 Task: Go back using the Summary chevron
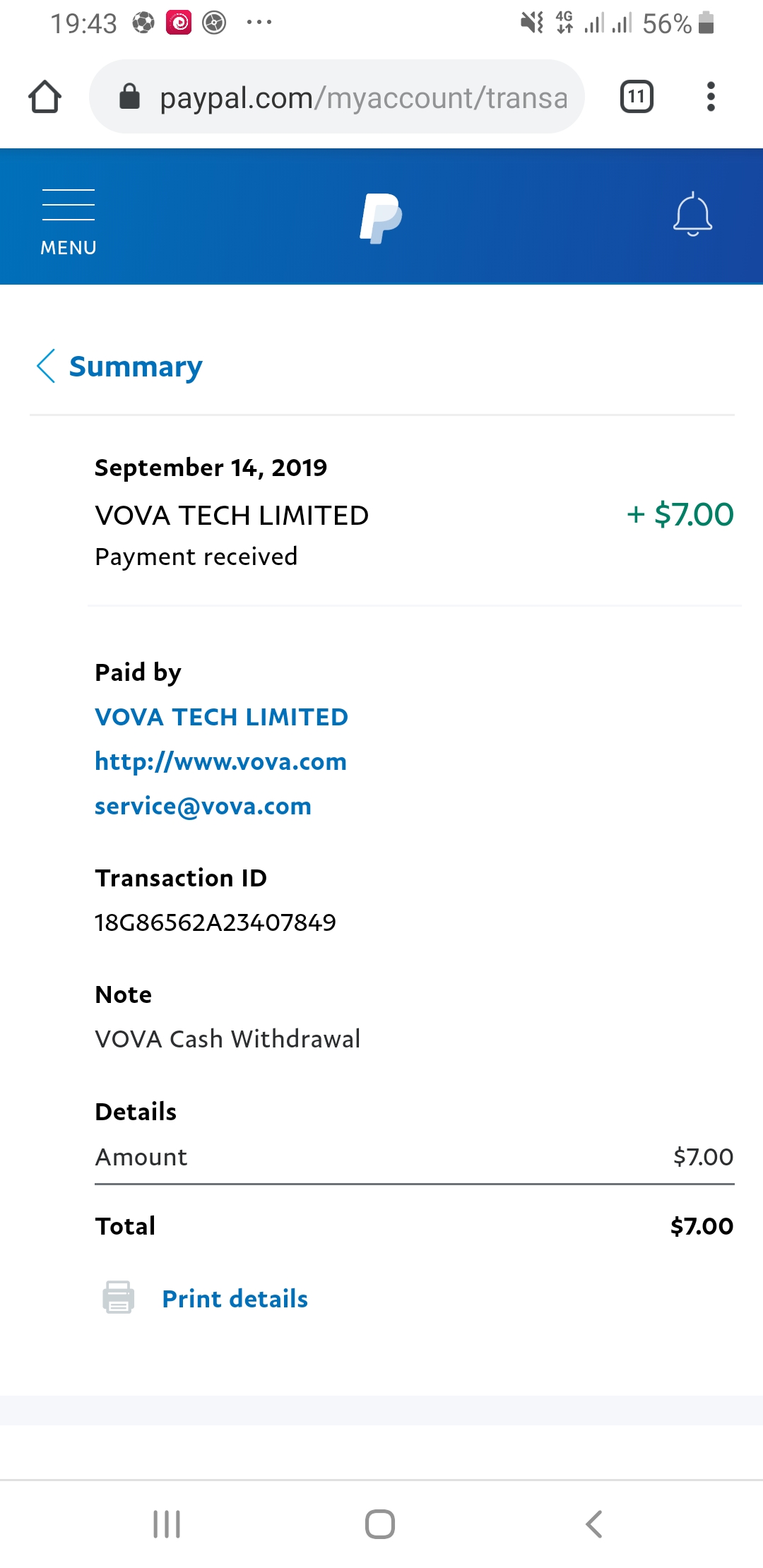point(46,366)
